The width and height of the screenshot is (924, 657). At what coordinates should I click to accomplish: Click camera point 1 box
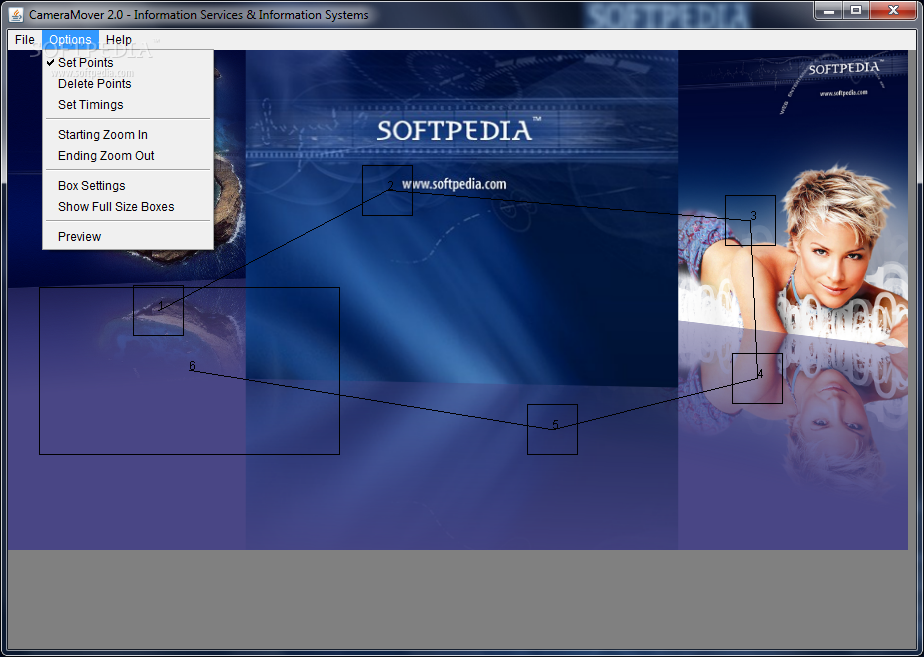(x=159, y=311)
